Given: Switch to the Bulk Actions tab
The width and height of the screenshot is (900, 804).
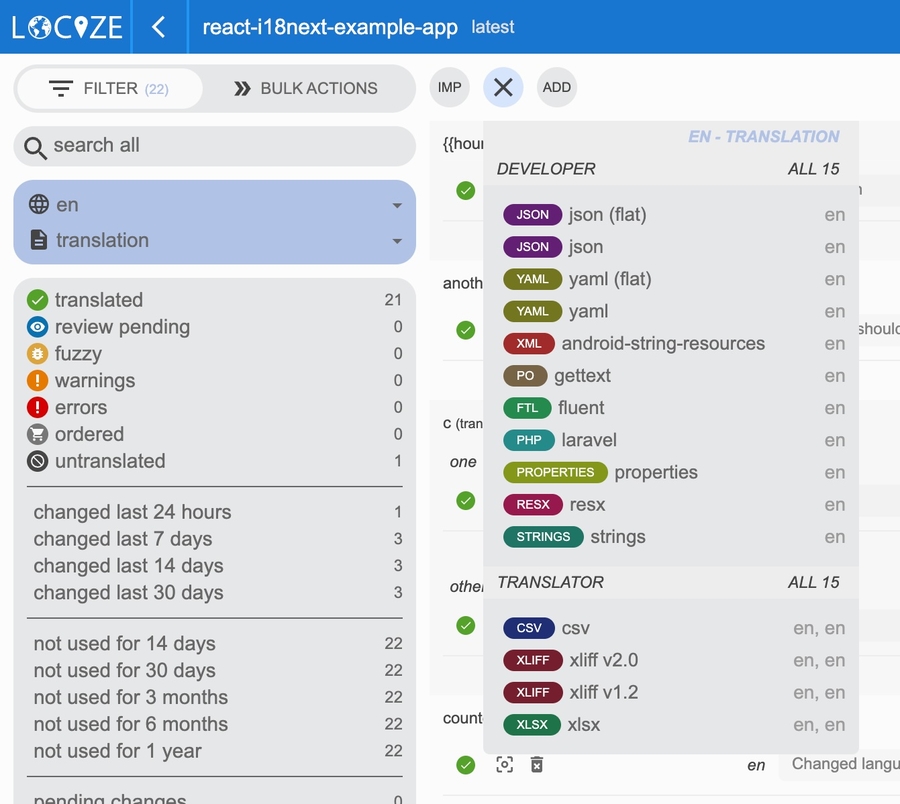Looking at the screenshot, I should click(306, 88).
